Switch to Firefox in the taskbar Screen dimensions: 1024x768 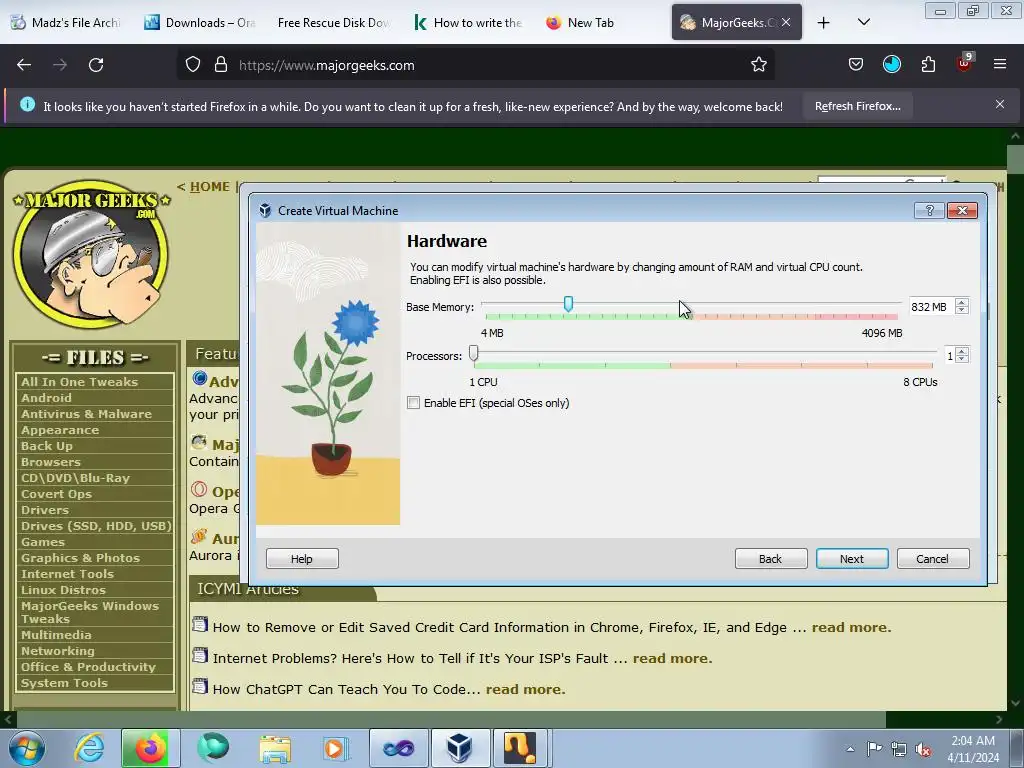click(150, 748)
